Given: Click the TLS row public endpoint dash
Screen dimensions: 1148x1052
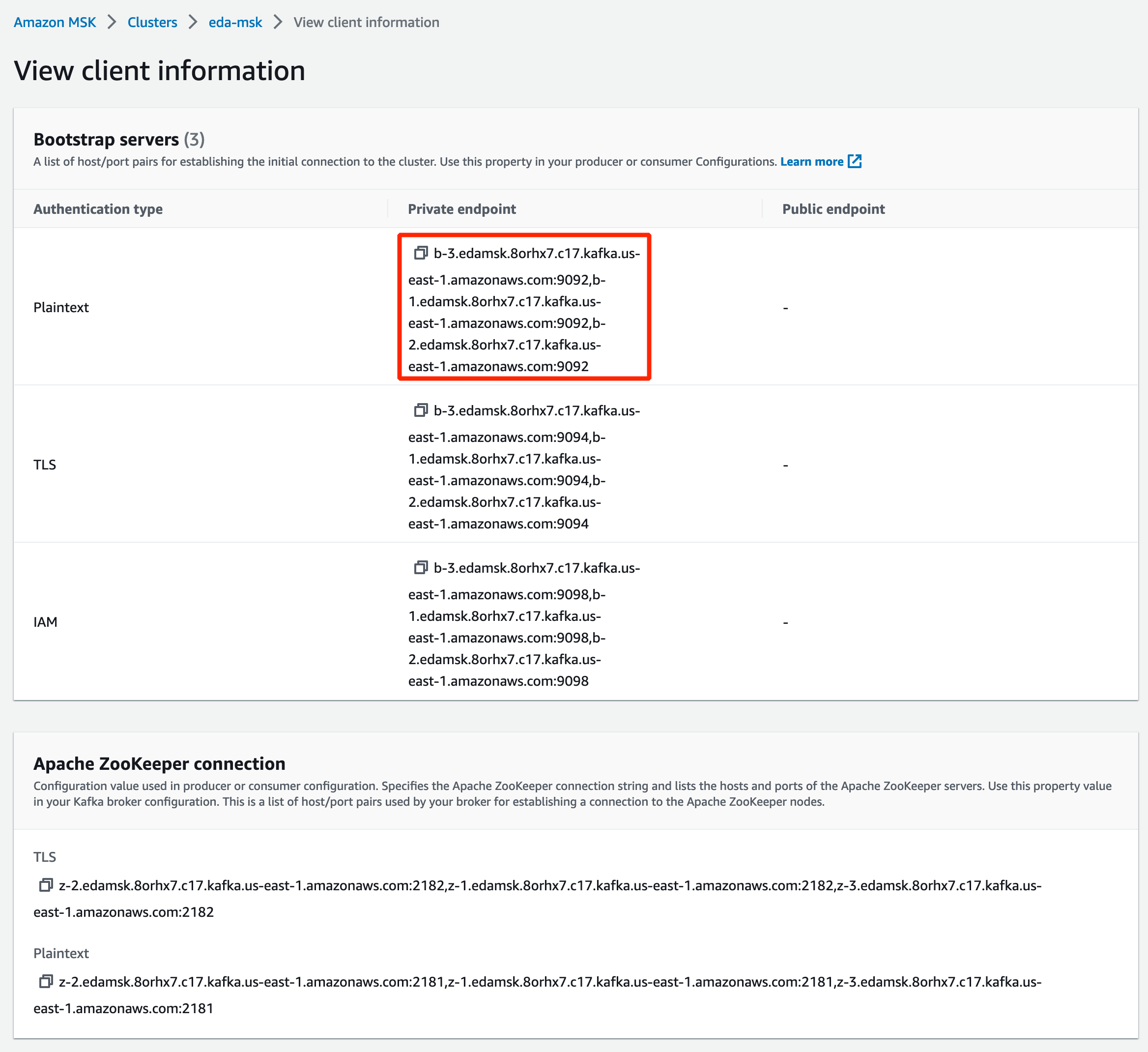Looking at the screenshot, I should [785, 466].
